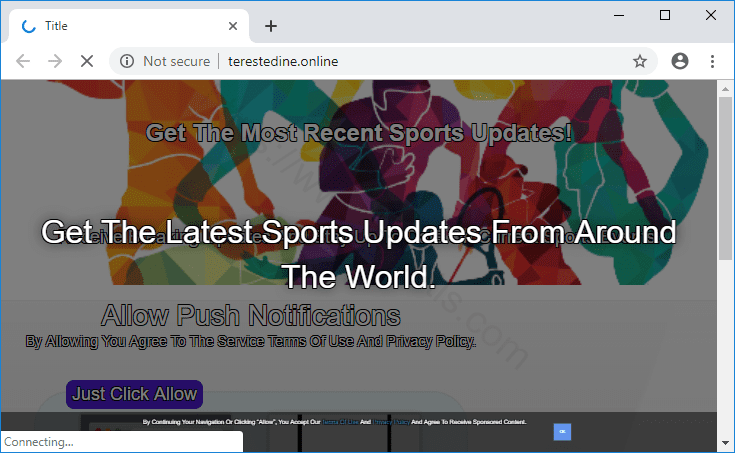Click scrollbar up arrow
The image size is (735, 453).
[x=726, y=88]
